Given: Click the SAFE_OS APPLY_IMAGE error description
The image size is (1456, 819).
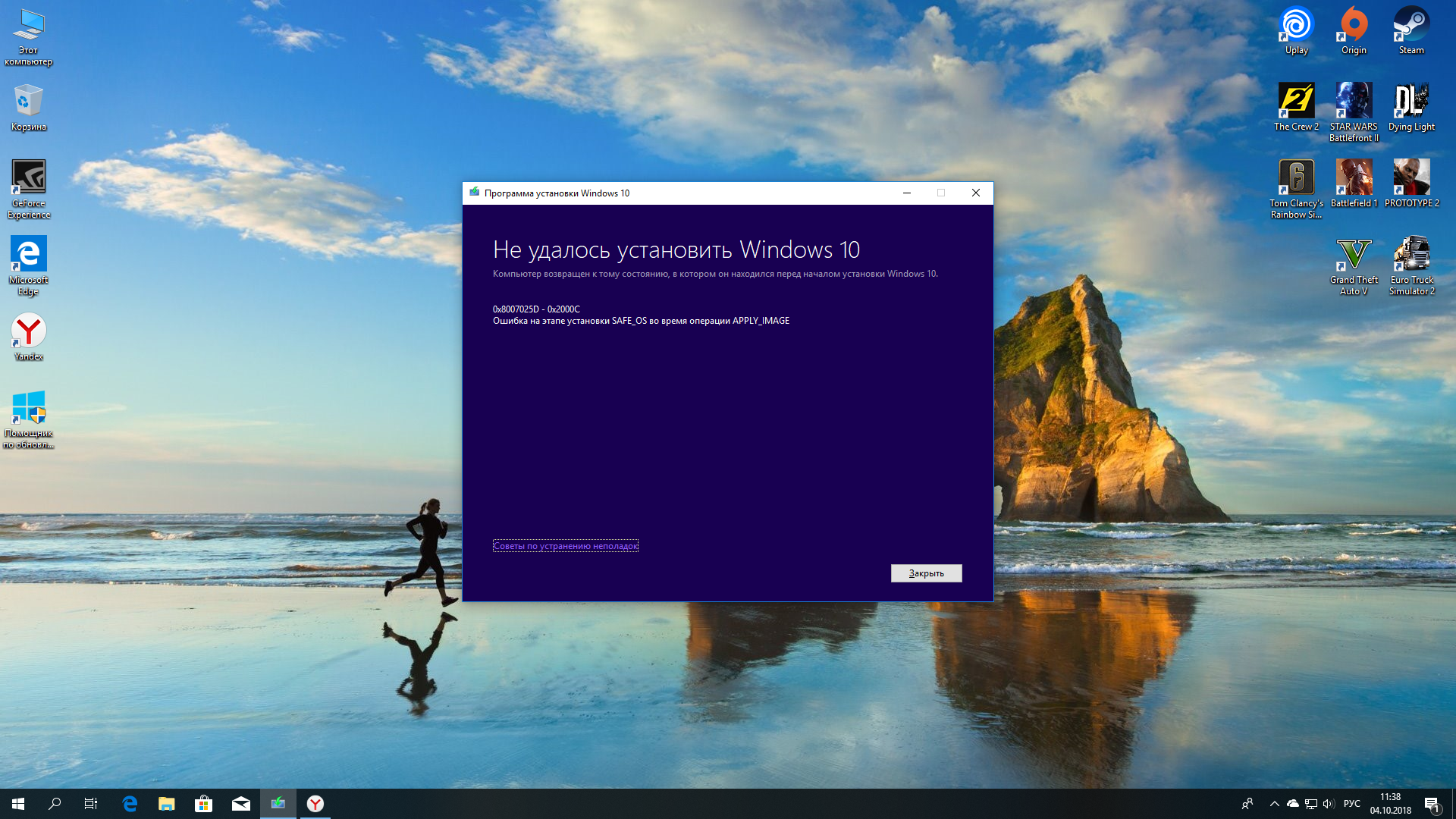Looking at the screenshot, I should pos(641,321).
